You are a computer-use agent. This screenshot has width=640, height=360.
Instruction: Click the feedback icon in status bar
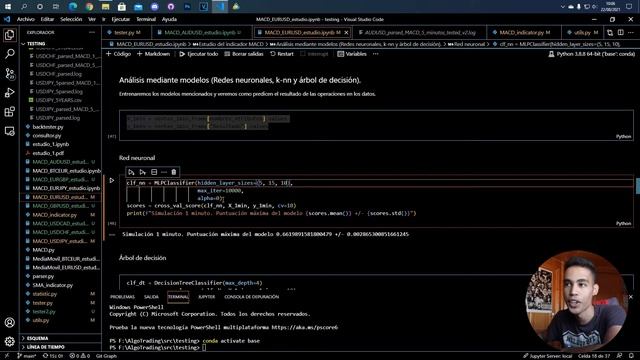click(620, 356)
